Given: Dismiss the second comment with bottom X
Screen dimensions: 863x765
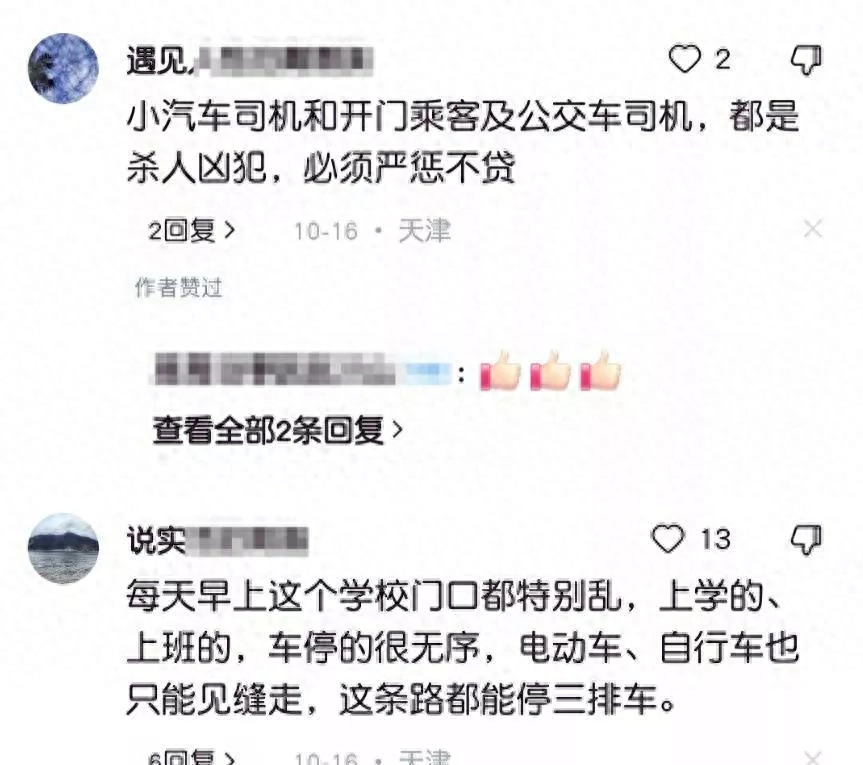Looking at the screenshot, I should point(813,758).
